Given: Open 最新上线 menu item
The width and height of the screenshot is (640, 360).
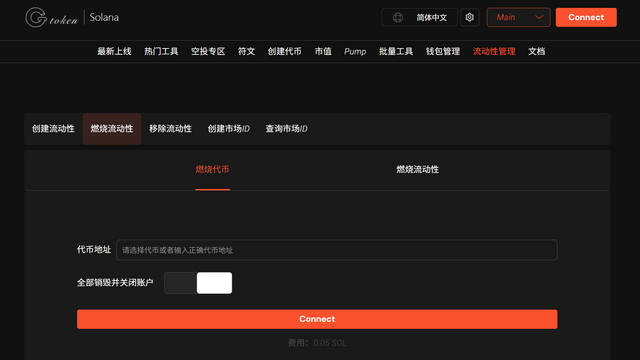Looking at the screenshot, I should [114, 51].
